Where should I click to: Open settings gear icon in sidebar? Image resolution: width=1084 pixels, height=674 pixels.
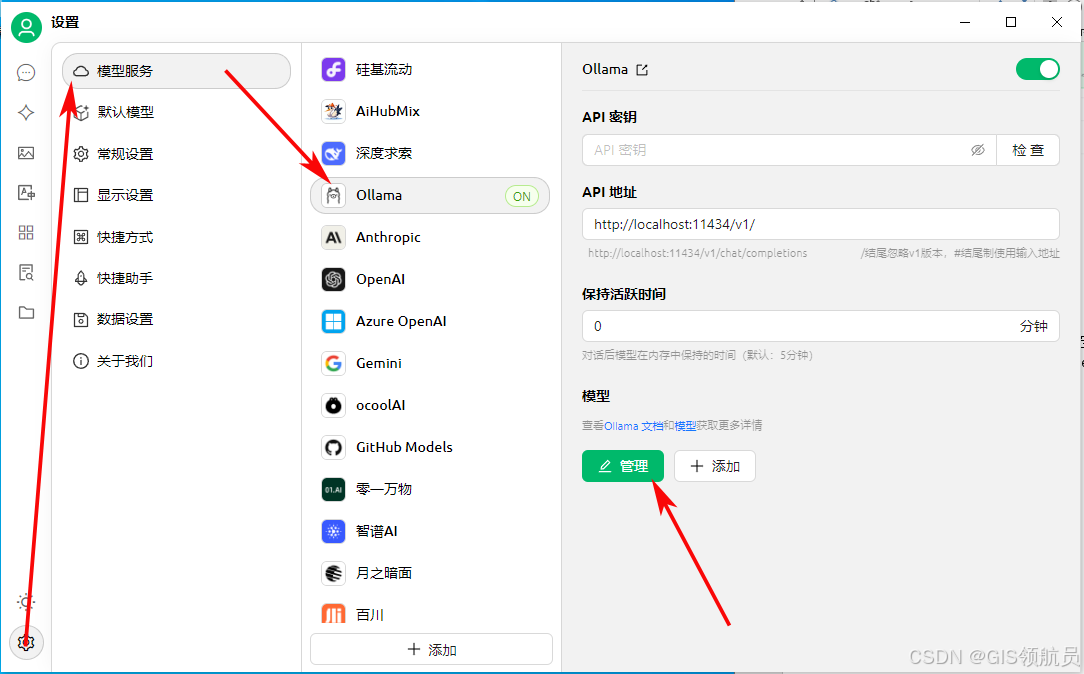[26, 642]
